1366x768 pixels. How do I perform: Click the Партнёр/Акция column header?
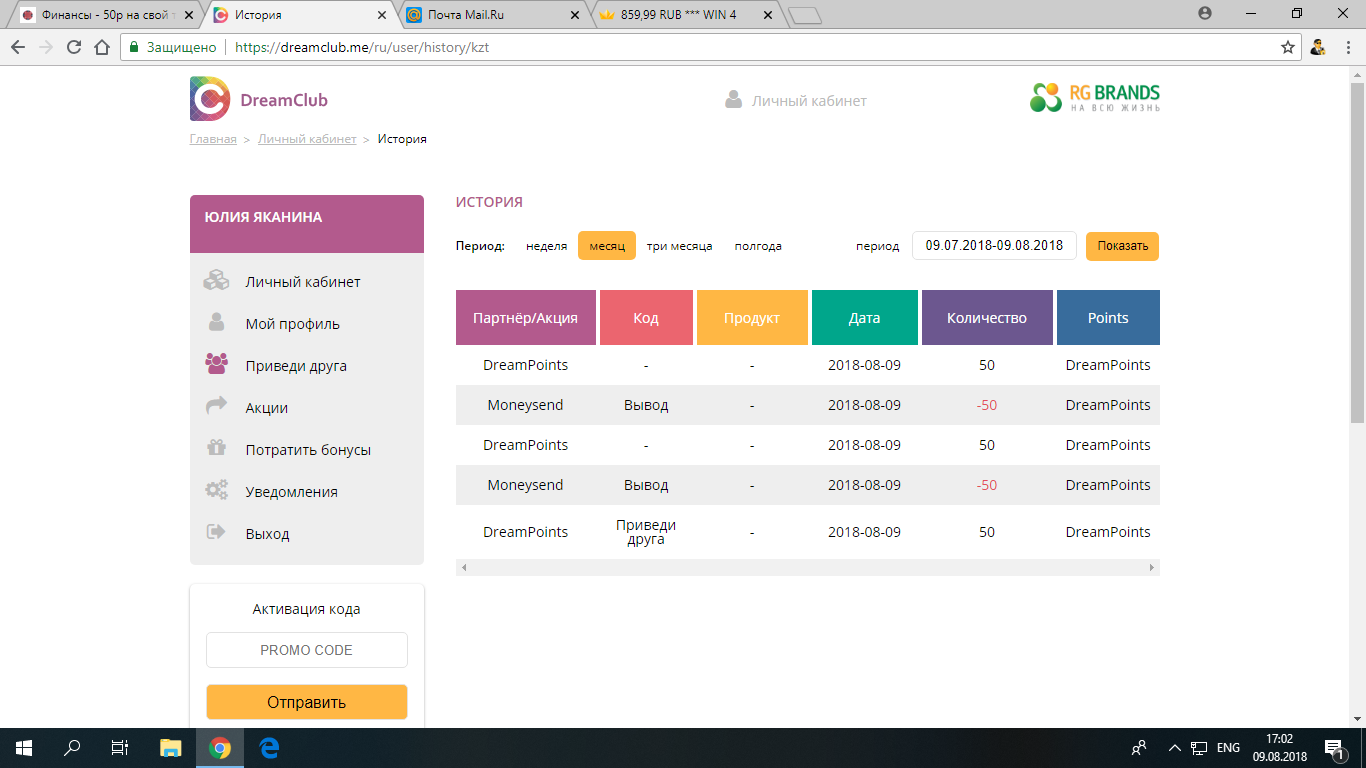click(526, 318)
